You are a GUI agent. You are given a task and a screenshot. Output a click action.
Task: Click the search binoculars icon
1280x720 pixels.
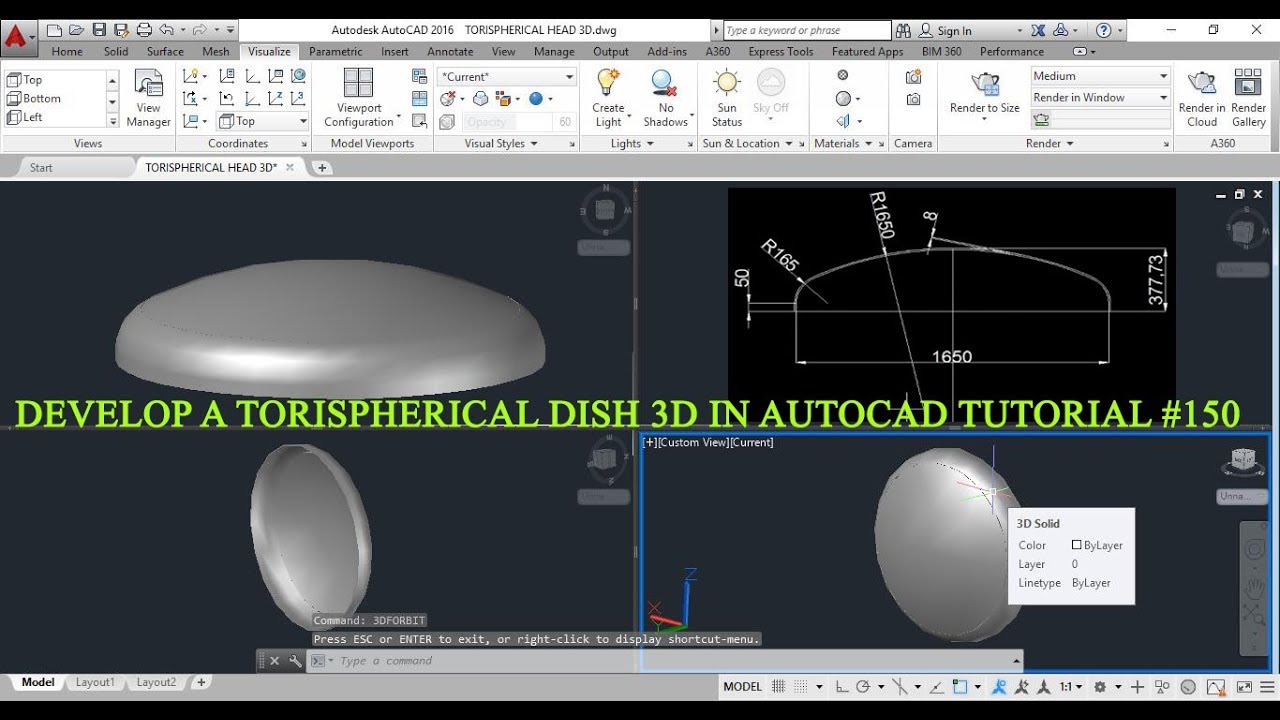903,31
